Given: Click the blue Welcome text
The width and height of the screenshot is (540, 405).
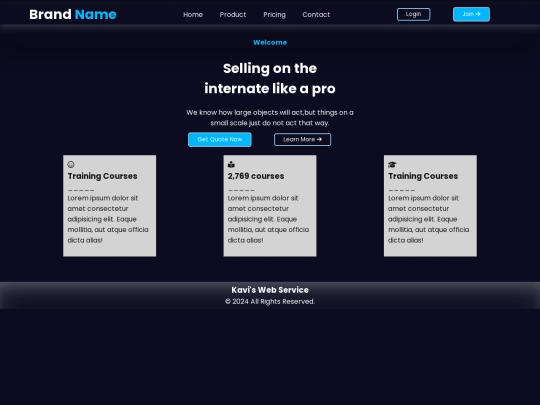Looking at the screenshot, I should (x=270, y=42).
